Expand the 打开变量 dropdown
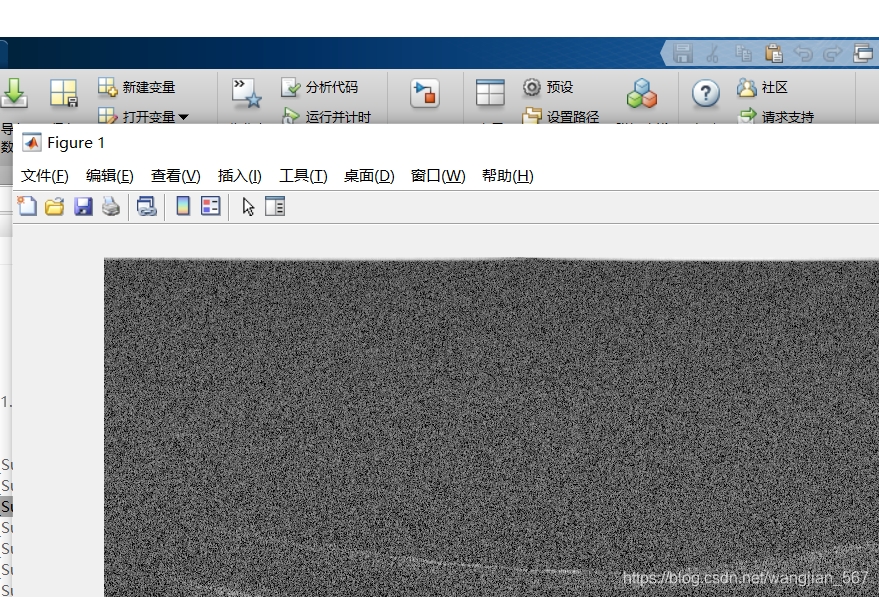This screenshot has height=597, width=879. click(183, 117)
